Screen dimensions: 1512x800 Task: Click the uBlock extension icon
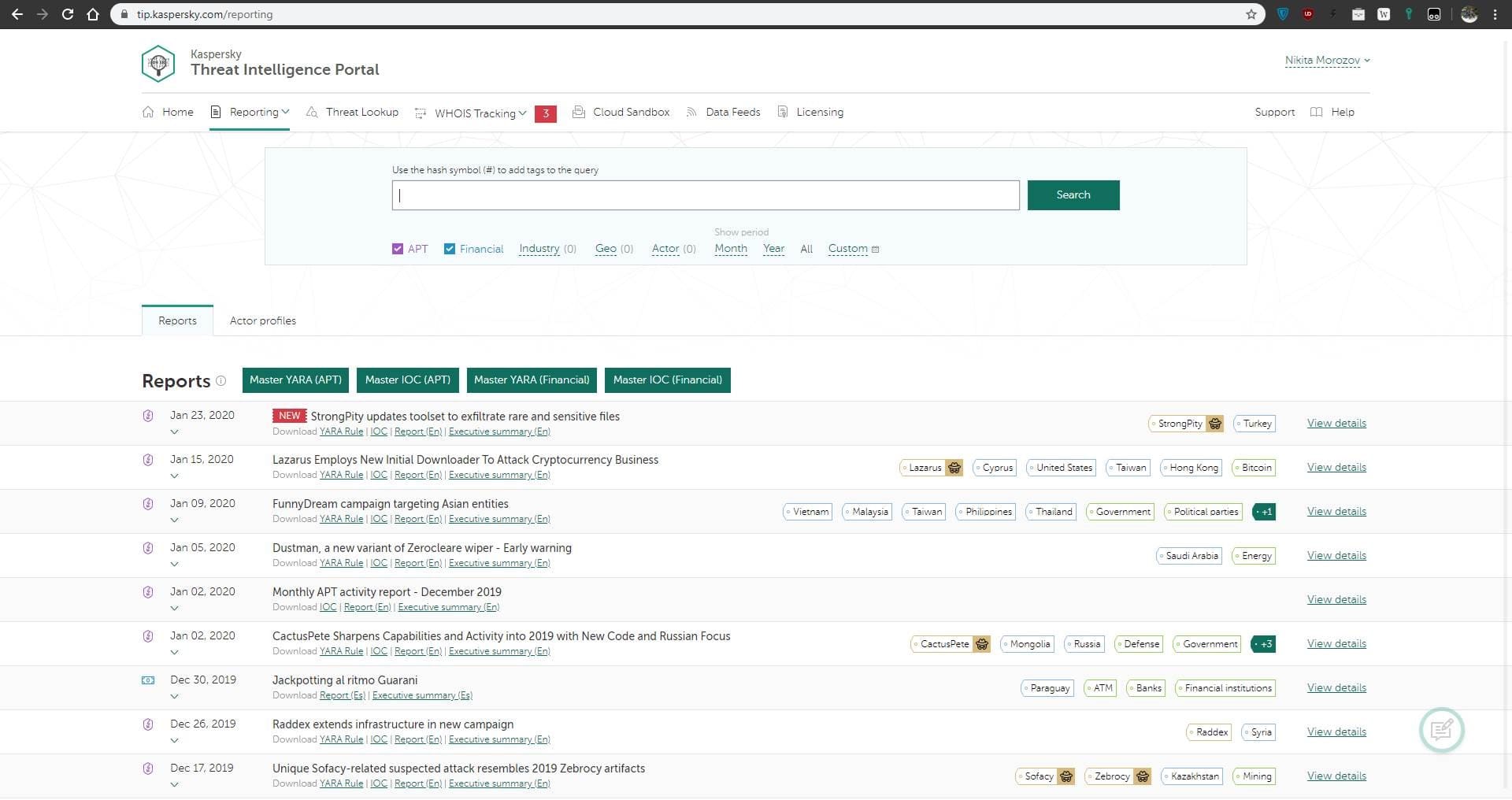[x=1308, y=14]
